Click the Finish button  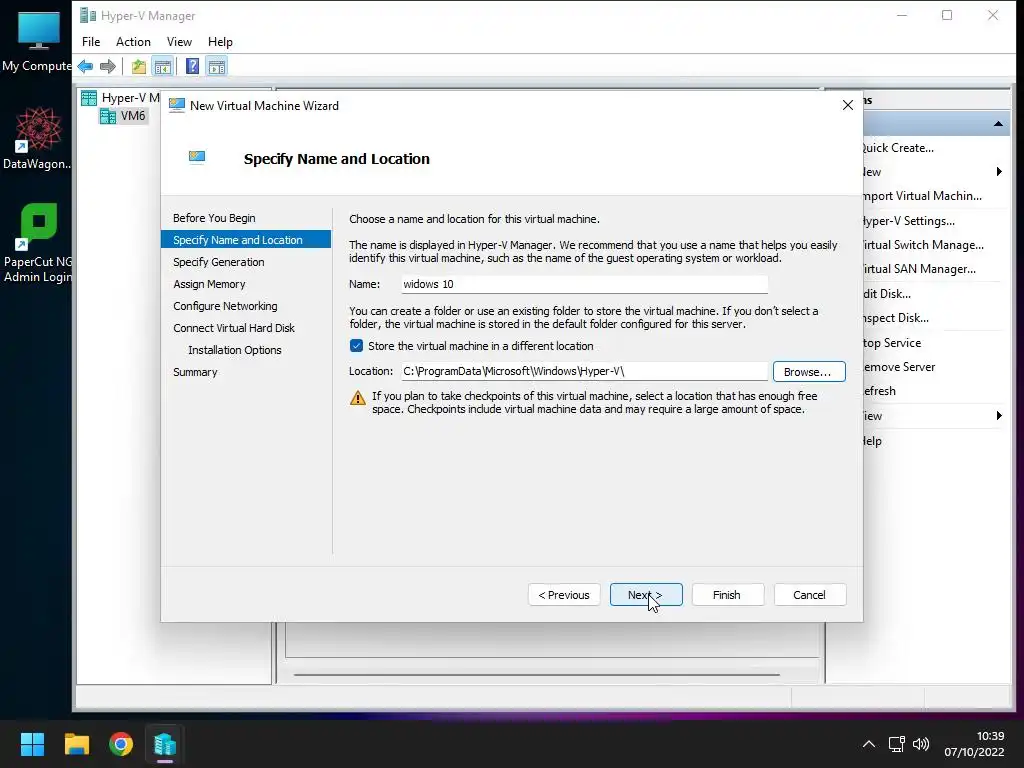tap(728, 595)
